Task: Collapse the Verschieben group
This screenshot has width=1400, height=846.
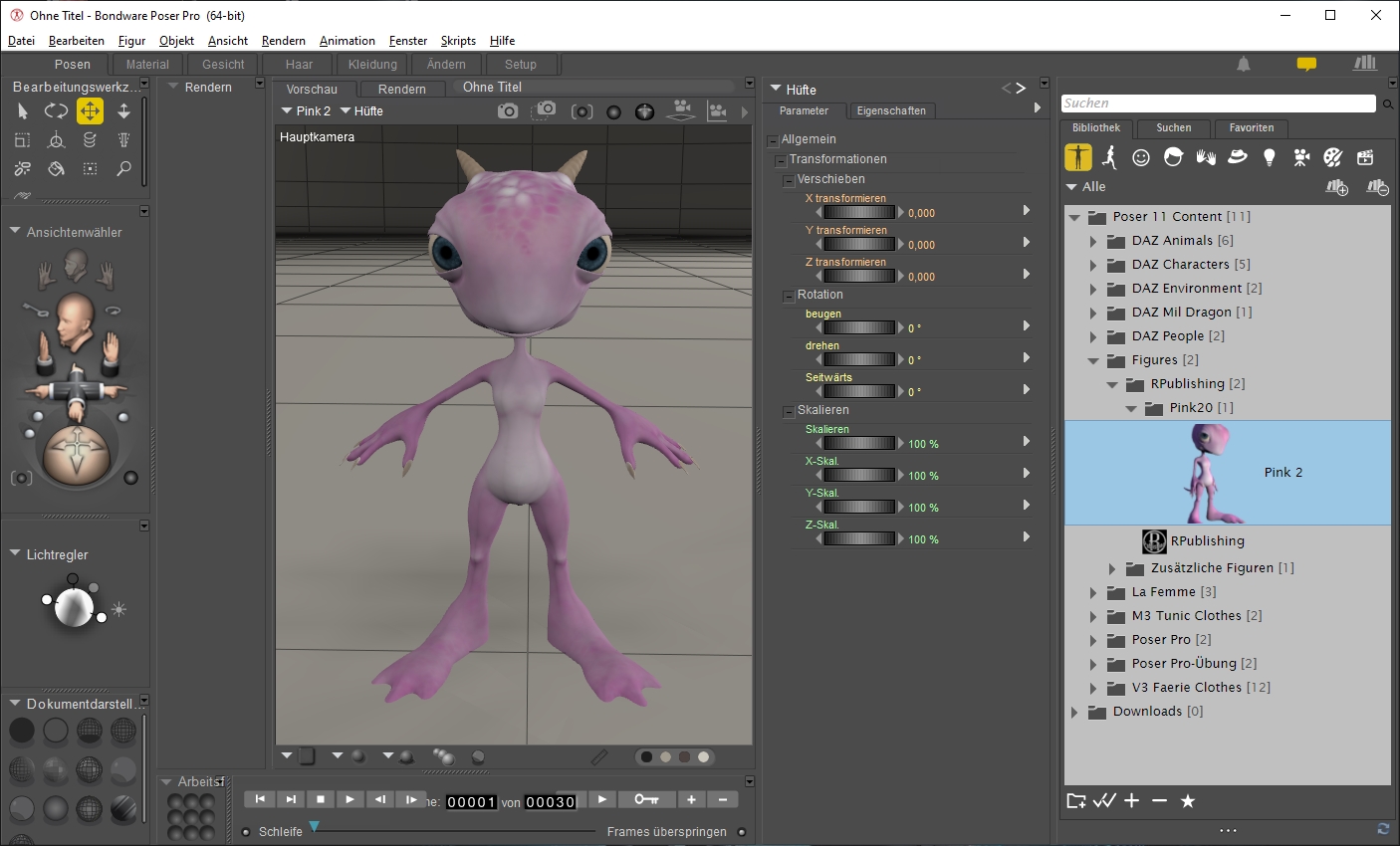Action: (x=789, y=181)
